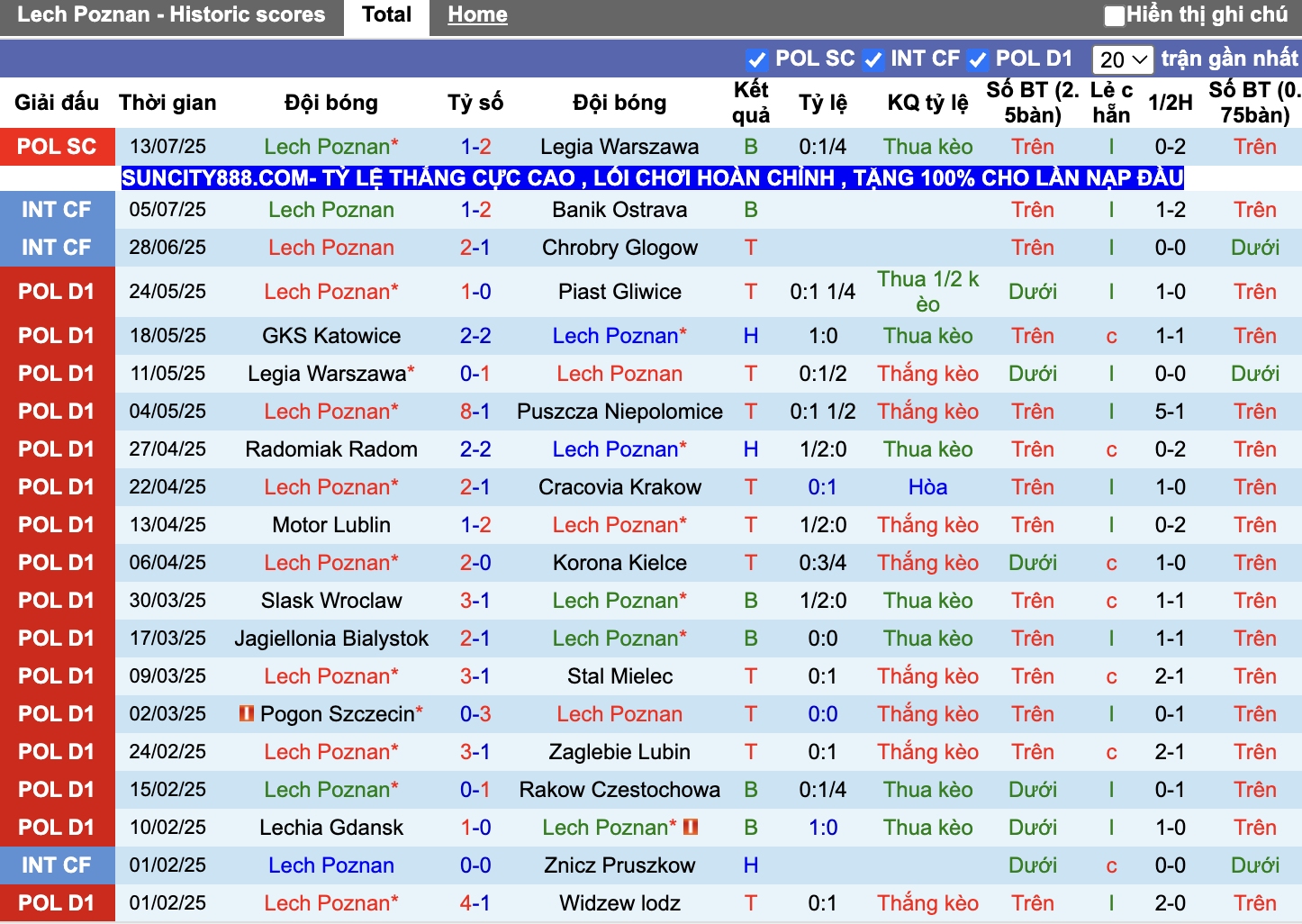Click the date 28/06/25

167,248
